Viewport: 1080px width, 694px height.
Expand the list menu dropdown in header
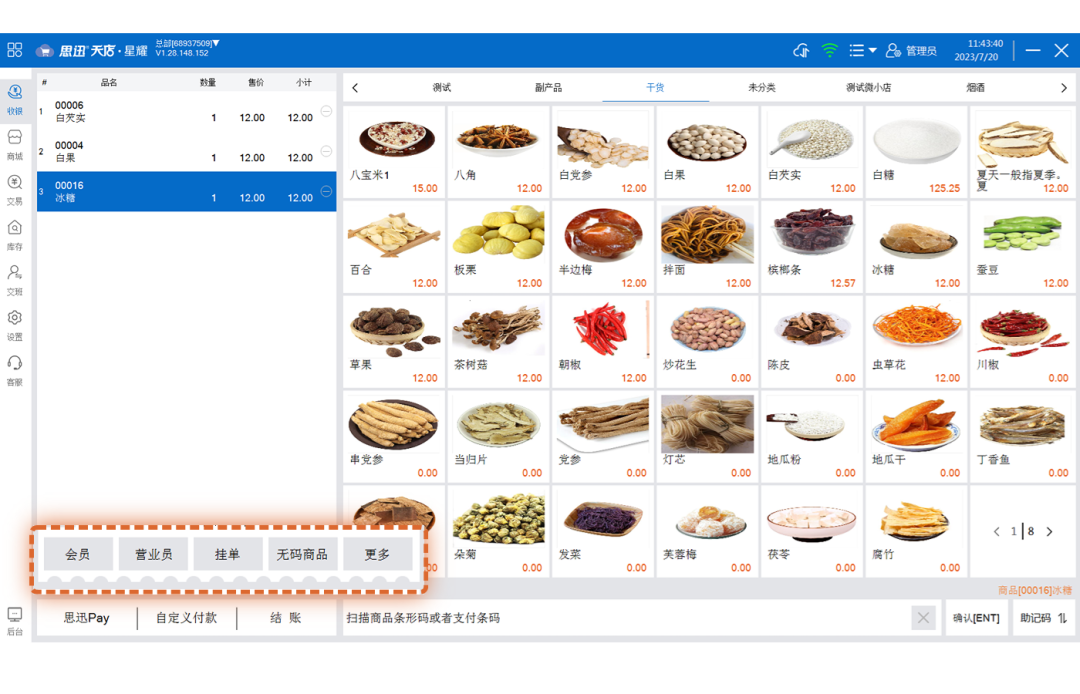coord(862,50)
